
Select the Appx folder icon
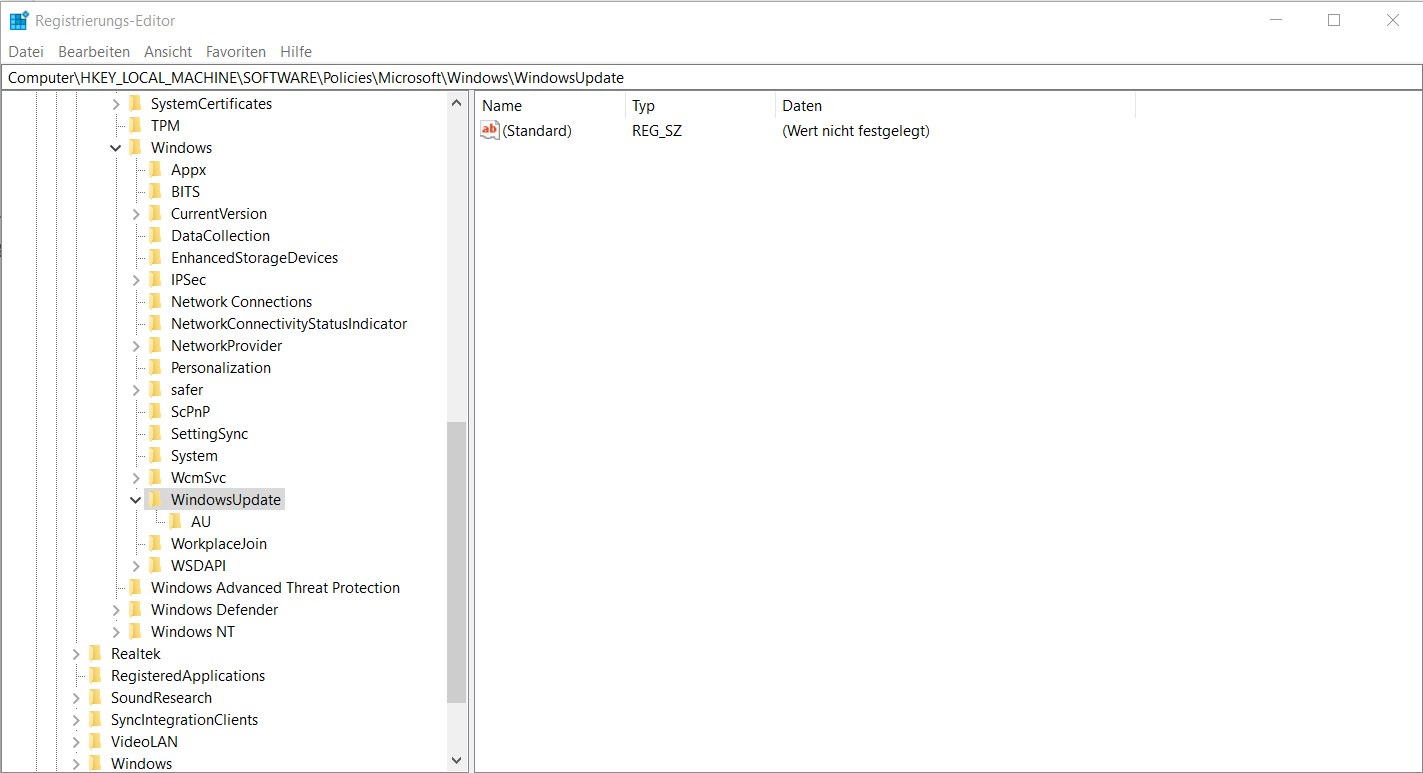155,169
